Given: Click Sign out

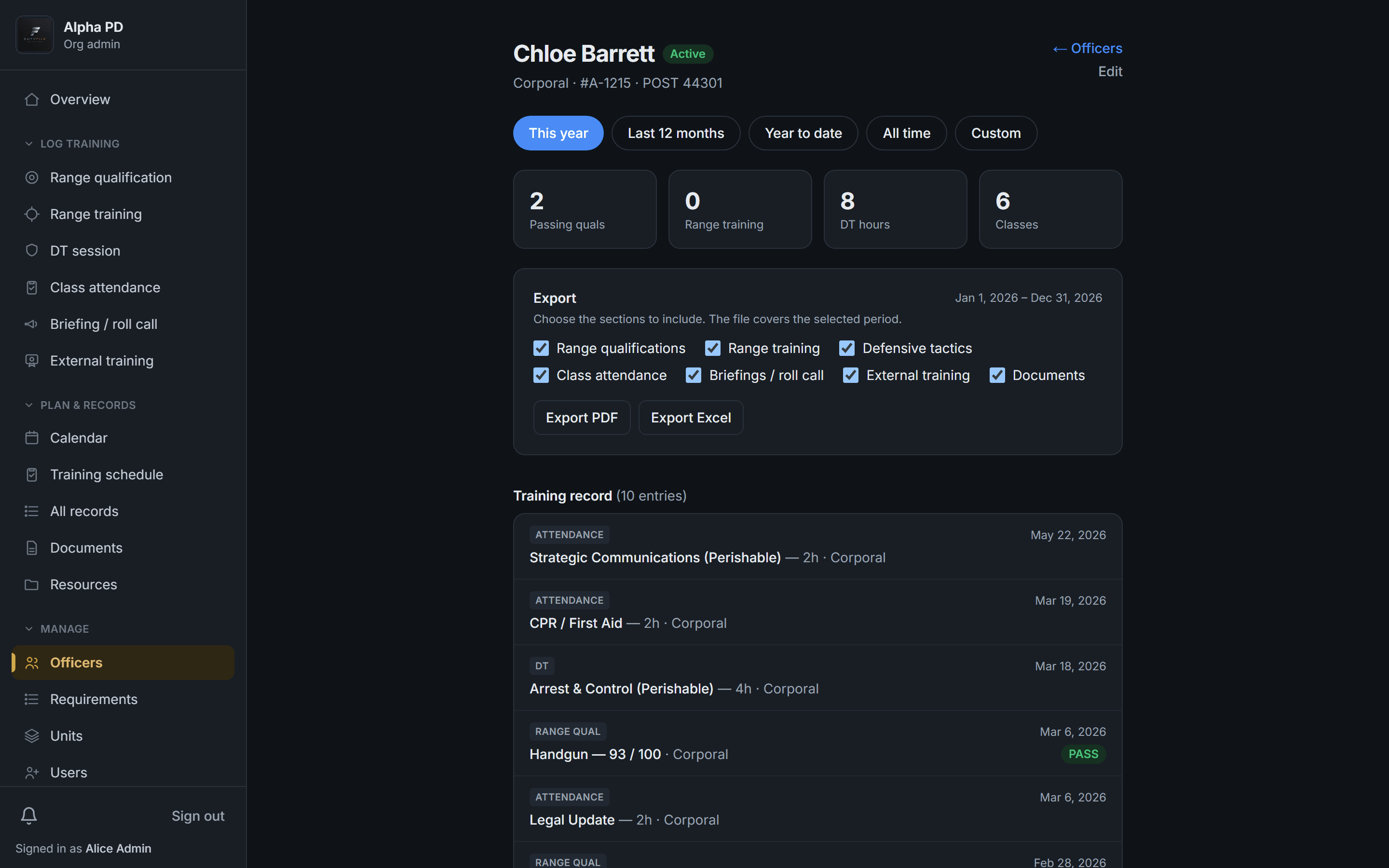Looking at the screenshot, I should 198,816.
